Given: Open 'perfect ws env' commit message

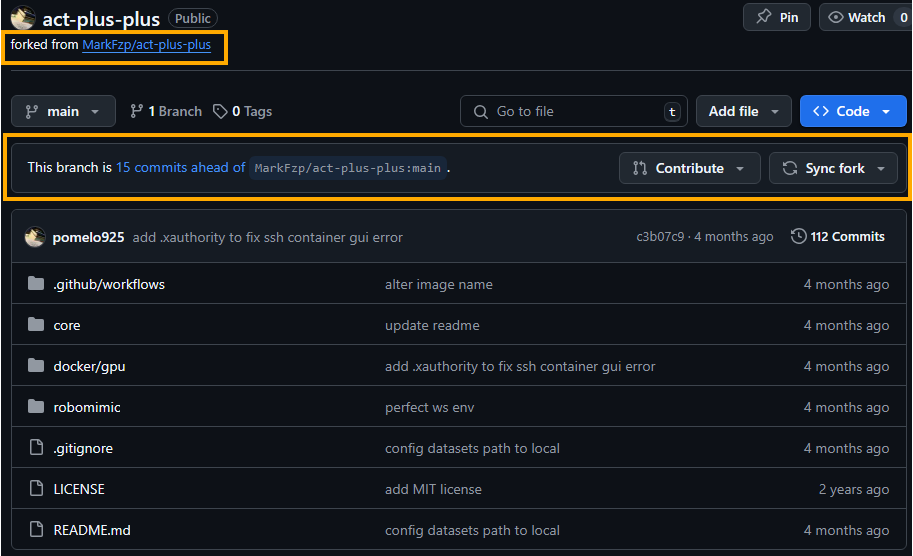Looking at the screenshot, I should [x=430, y=407].
